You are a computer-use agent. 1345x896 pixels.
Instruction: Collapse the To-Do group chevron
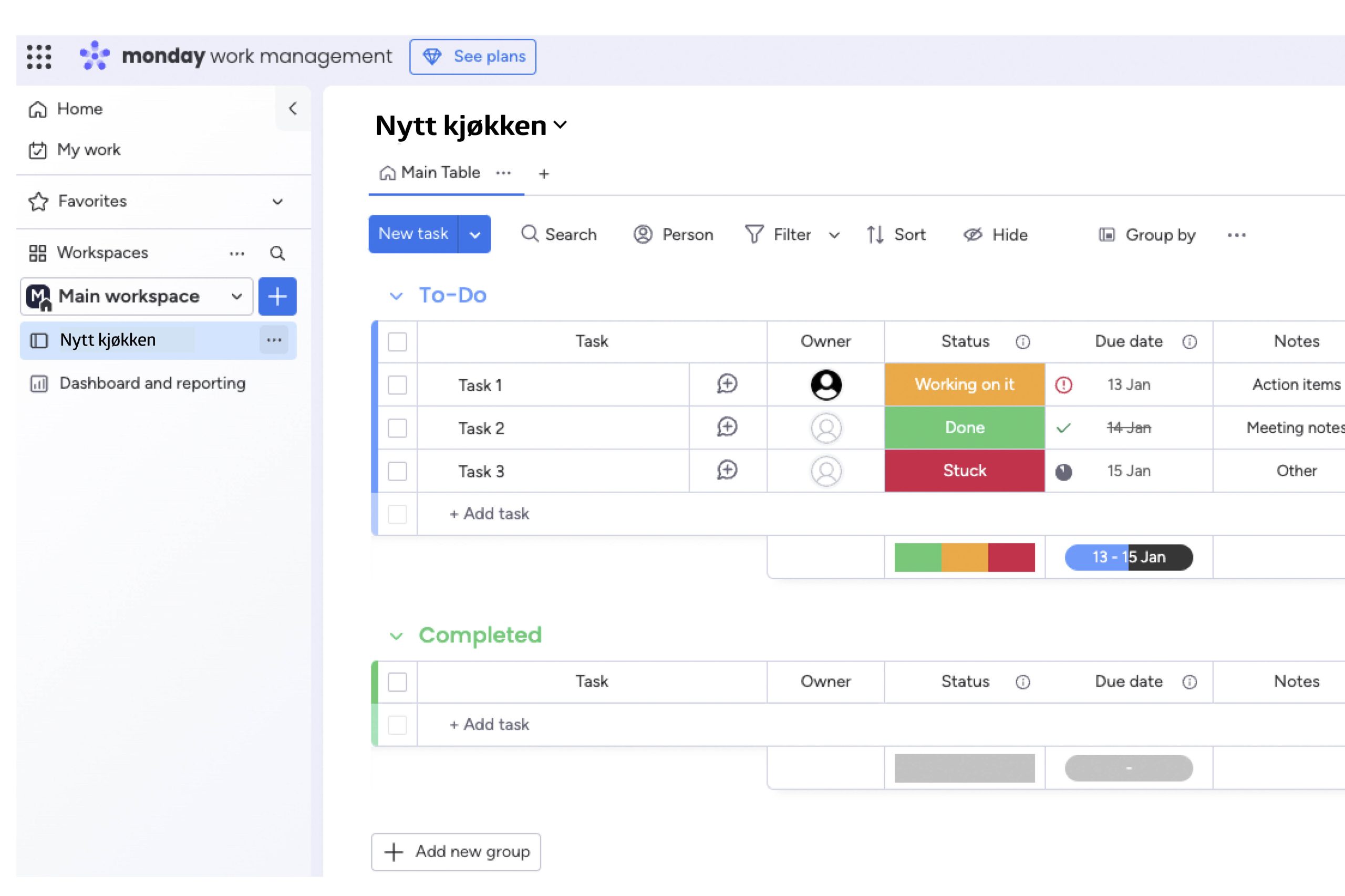[396, 296]
